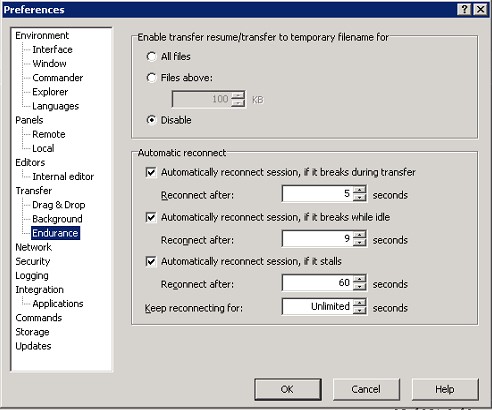The image size is (492, 410).
Task: Select the All files radio button
Action: coord(151,57)
